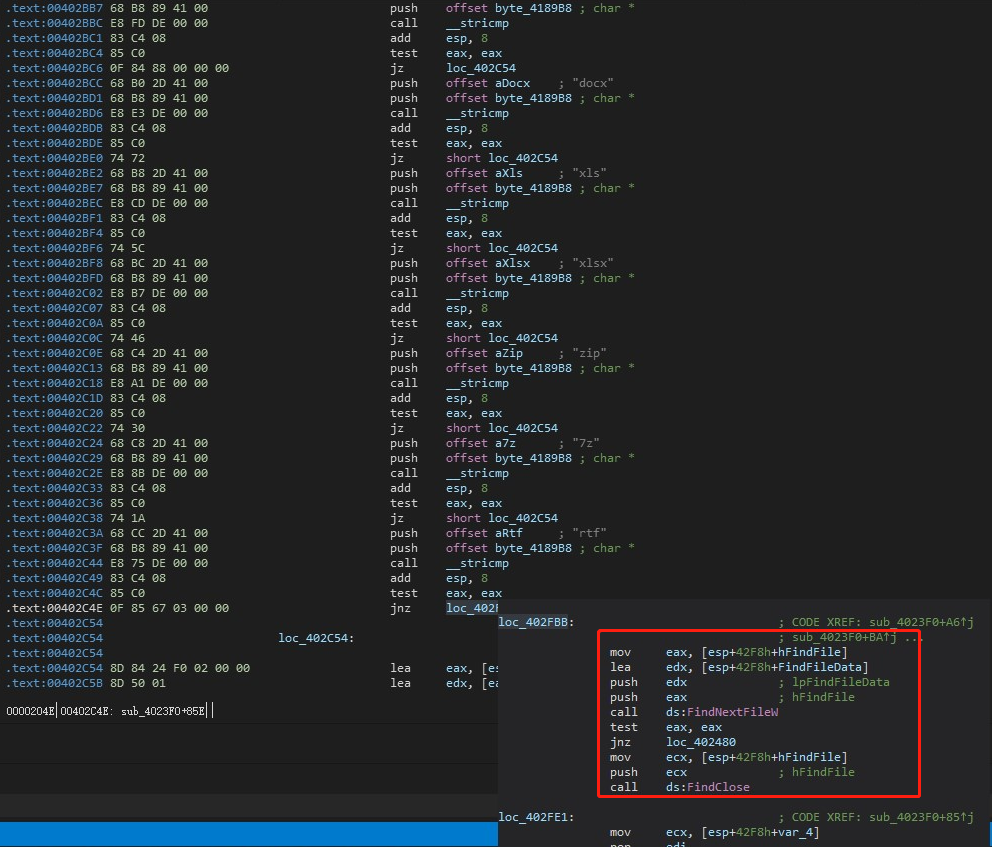Click "short loc_402C54" at address 00402BE0
Viewport: 992px width, 847px height.
click(502, 158)
